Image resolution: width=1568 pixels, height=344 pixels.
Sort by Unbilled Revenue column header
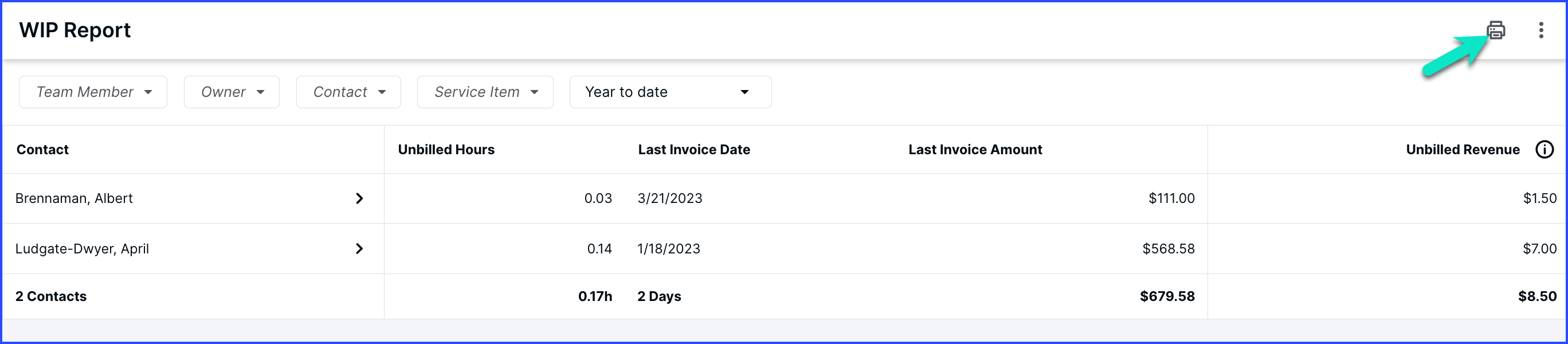[x=1463, y=150]
